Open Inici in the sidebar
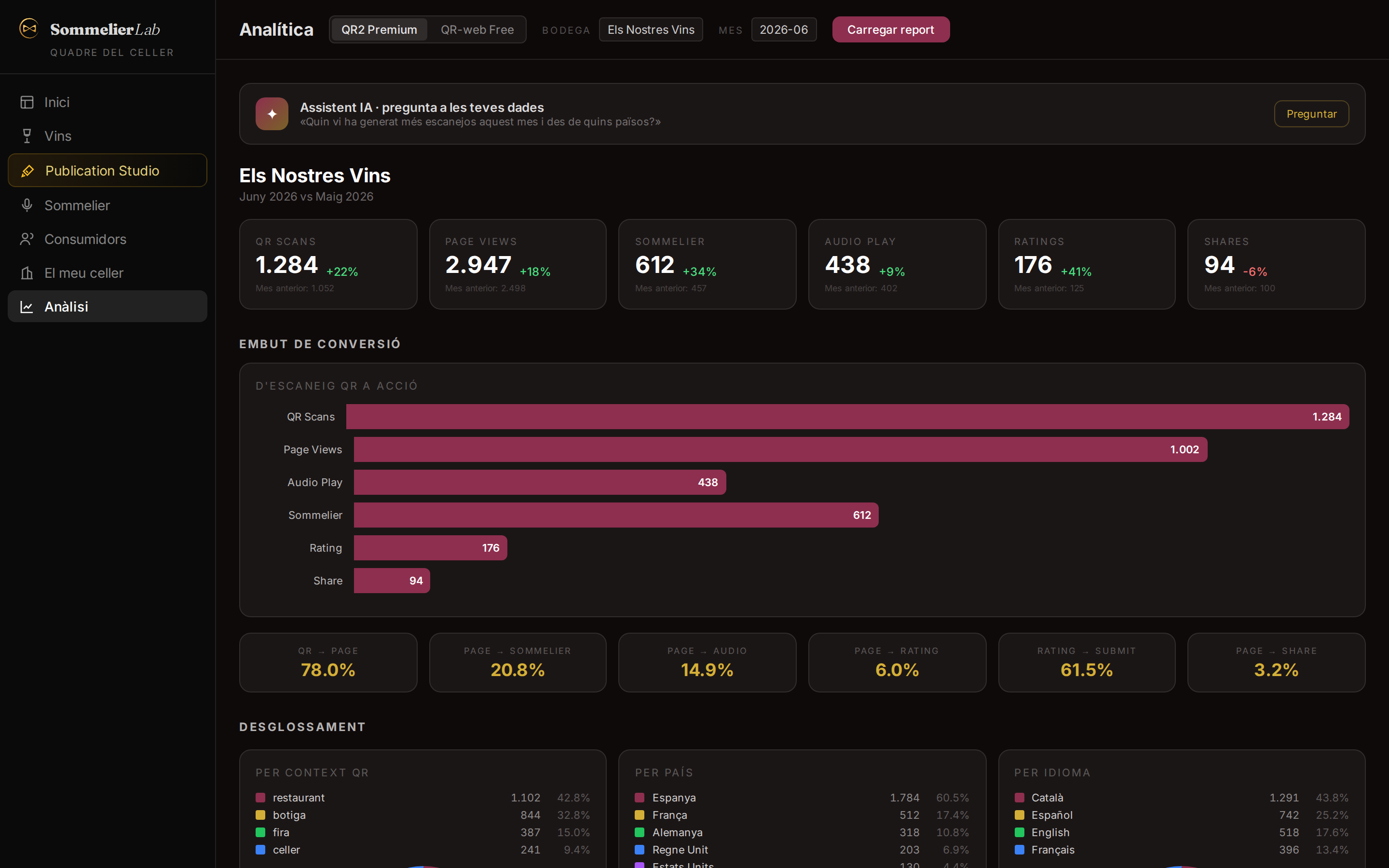 point(108,102)
